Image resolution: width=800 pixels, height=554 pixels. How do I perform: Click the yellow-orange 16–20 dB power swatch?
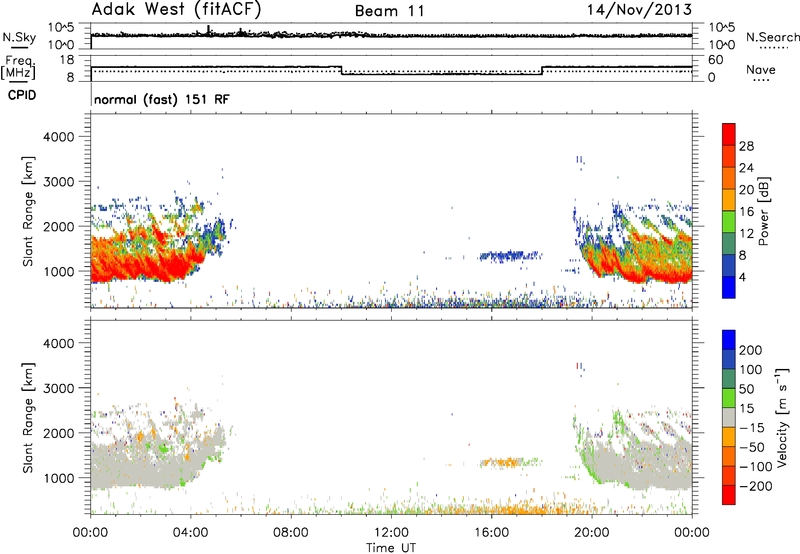[x=729, y=199]
